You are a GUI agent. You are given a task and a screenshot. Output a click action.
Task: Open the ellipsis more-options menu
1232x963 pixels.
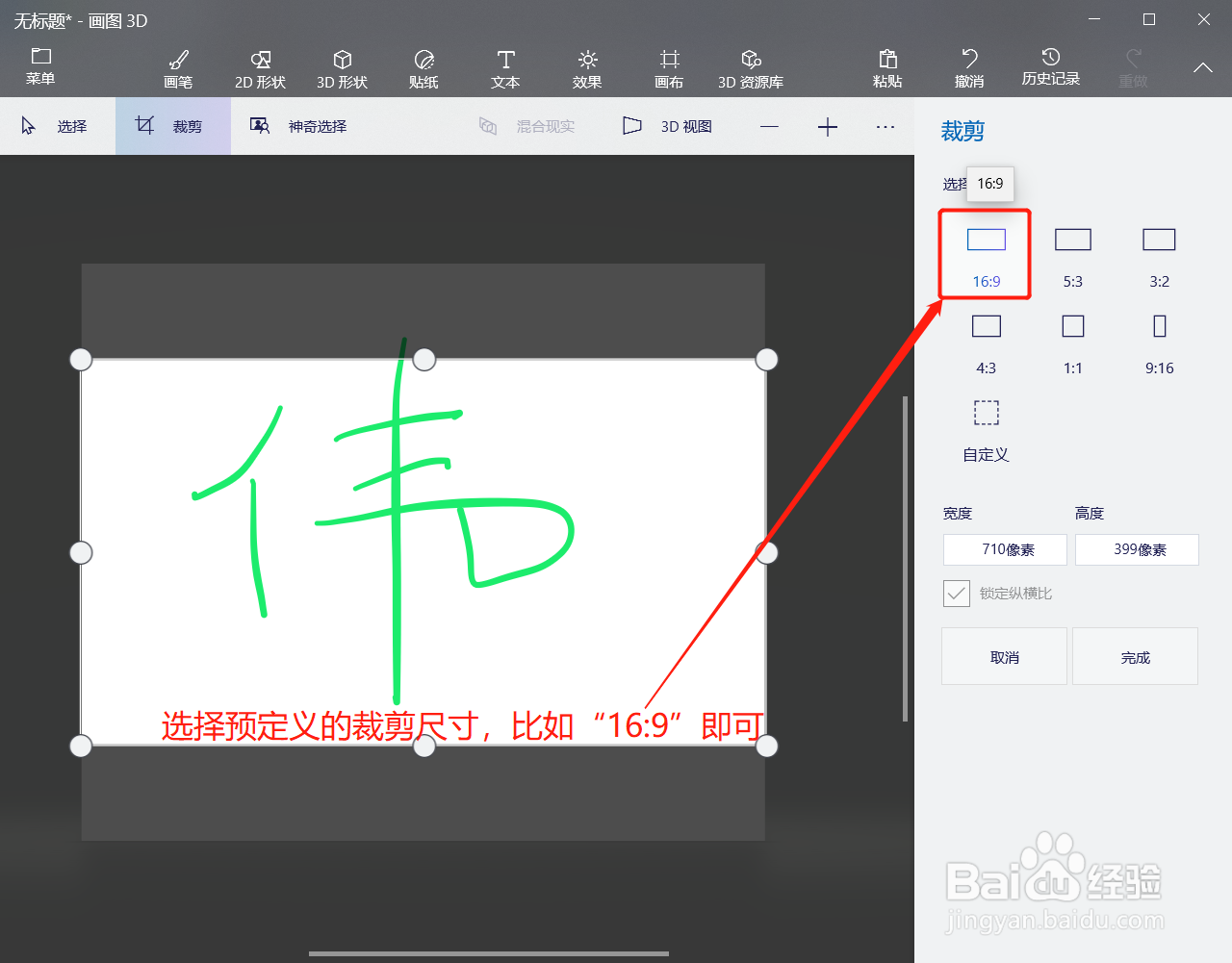pos(885,126)
